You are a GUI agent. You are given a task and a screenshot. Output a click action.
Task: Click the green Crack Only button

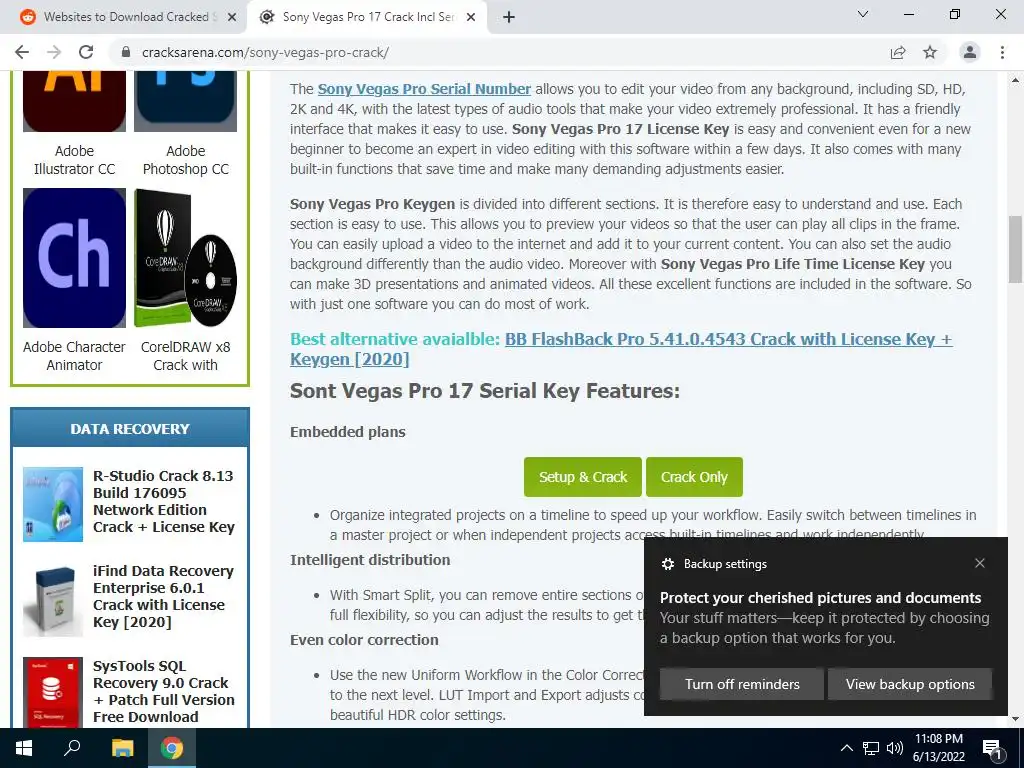pos(694,477)
